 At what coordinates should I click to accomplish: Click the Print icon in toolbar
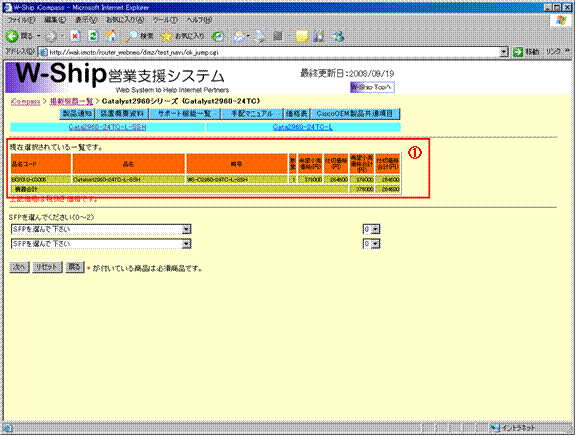click(x=260, y=36)
